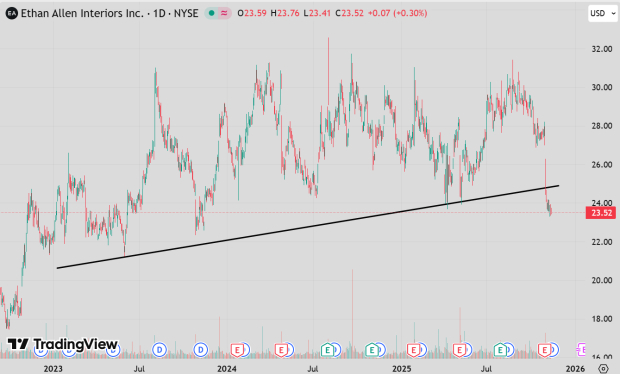Click the low value L23.41

317,13
